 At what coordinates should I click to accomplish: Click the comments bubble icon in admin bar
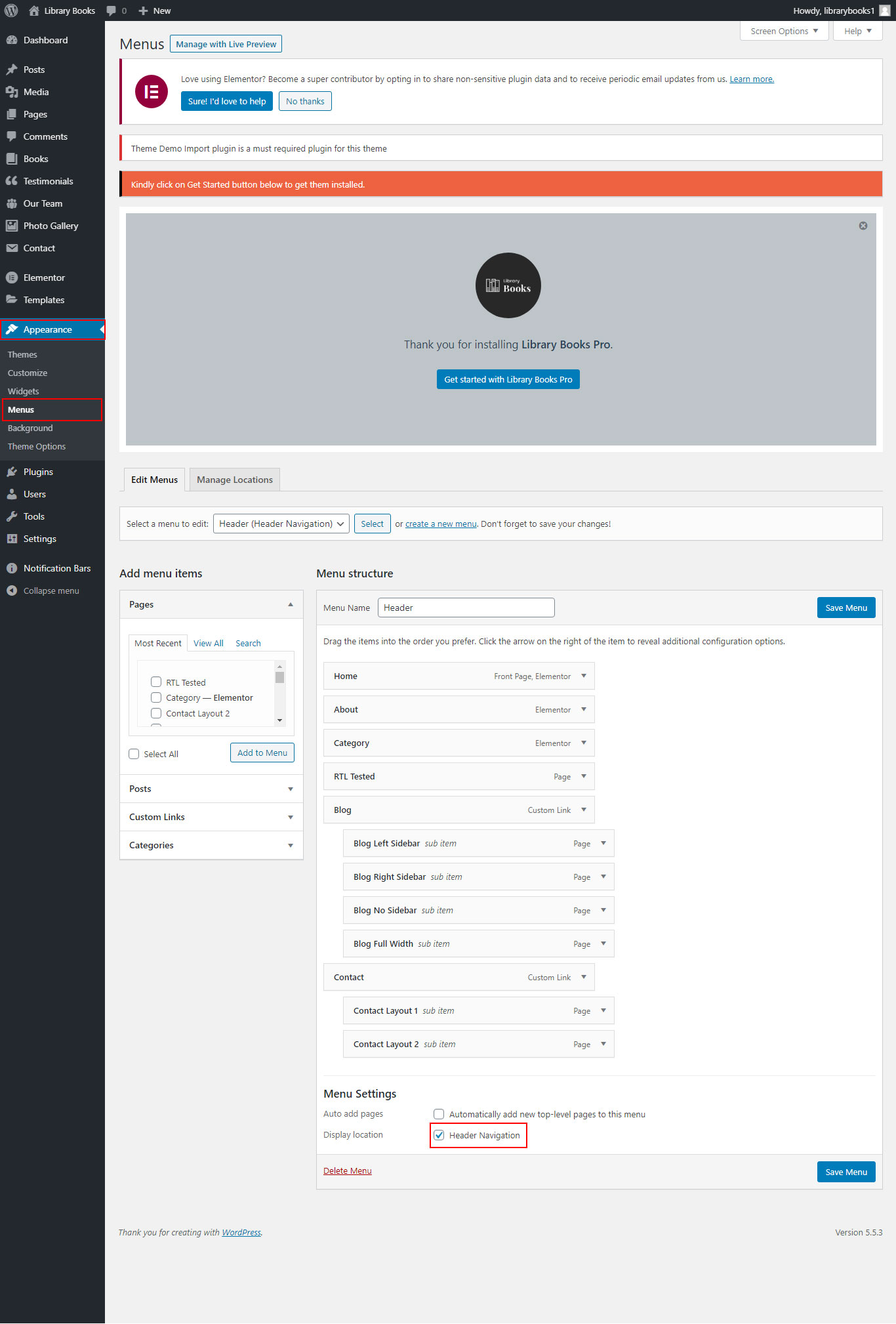pos(111,10)
